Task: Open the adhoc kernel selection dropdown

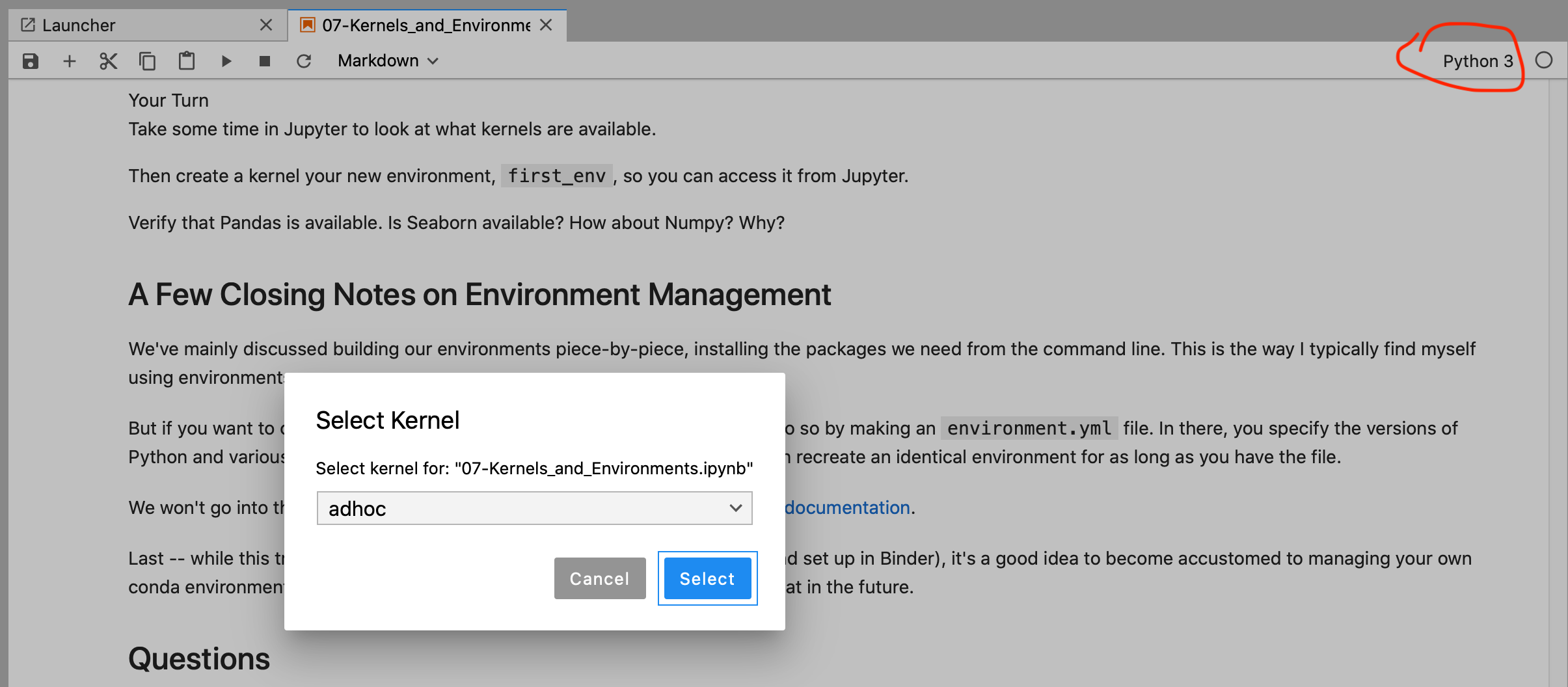Action: [534, 508]
